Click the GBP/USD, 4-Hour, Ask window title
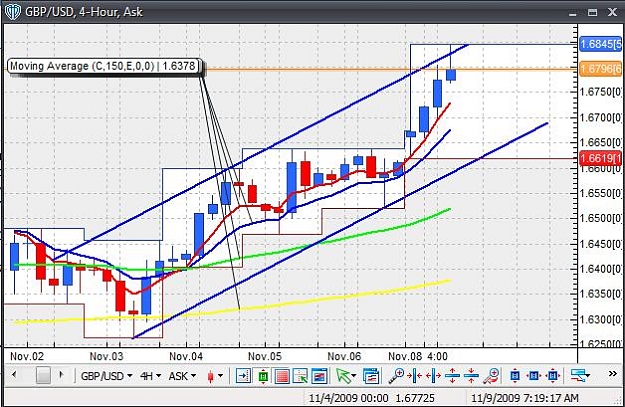This screenshot has height=407, width=625. tap(84, 12)
